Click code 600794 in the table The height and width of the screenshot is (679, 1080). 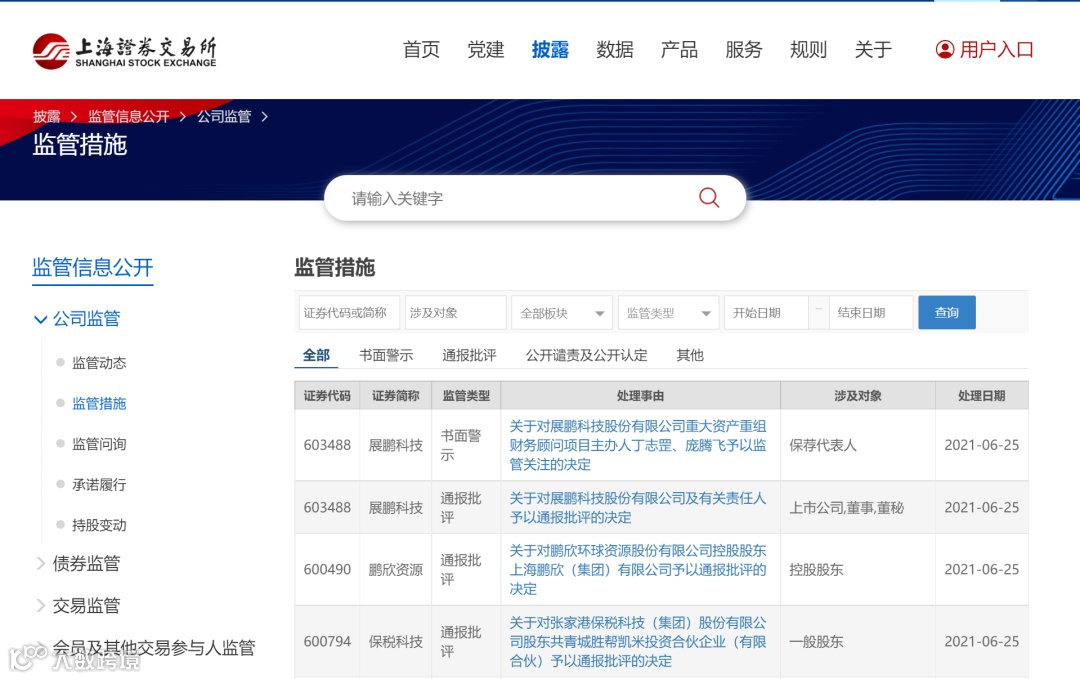[327, 642]
